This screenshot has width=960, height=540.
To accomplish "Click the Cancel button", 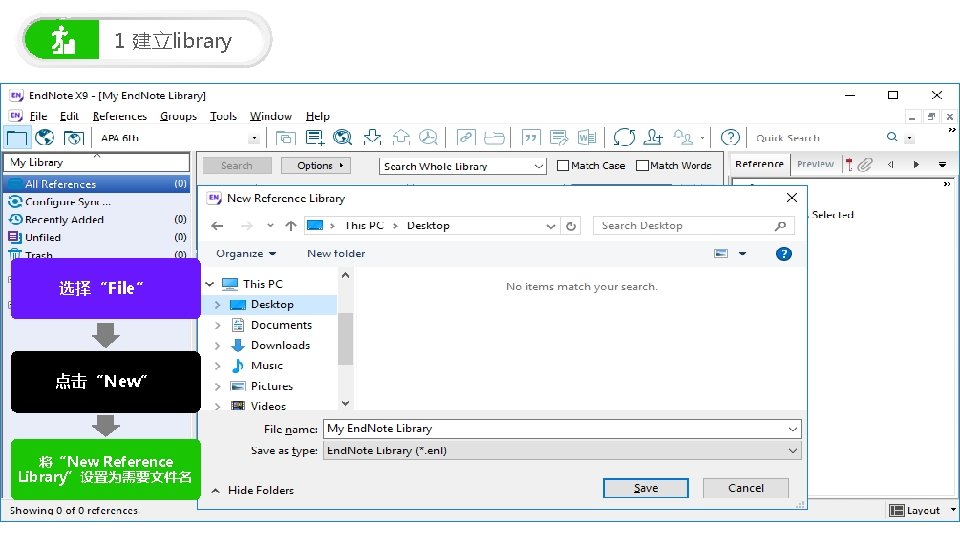I will pos(746,488).
